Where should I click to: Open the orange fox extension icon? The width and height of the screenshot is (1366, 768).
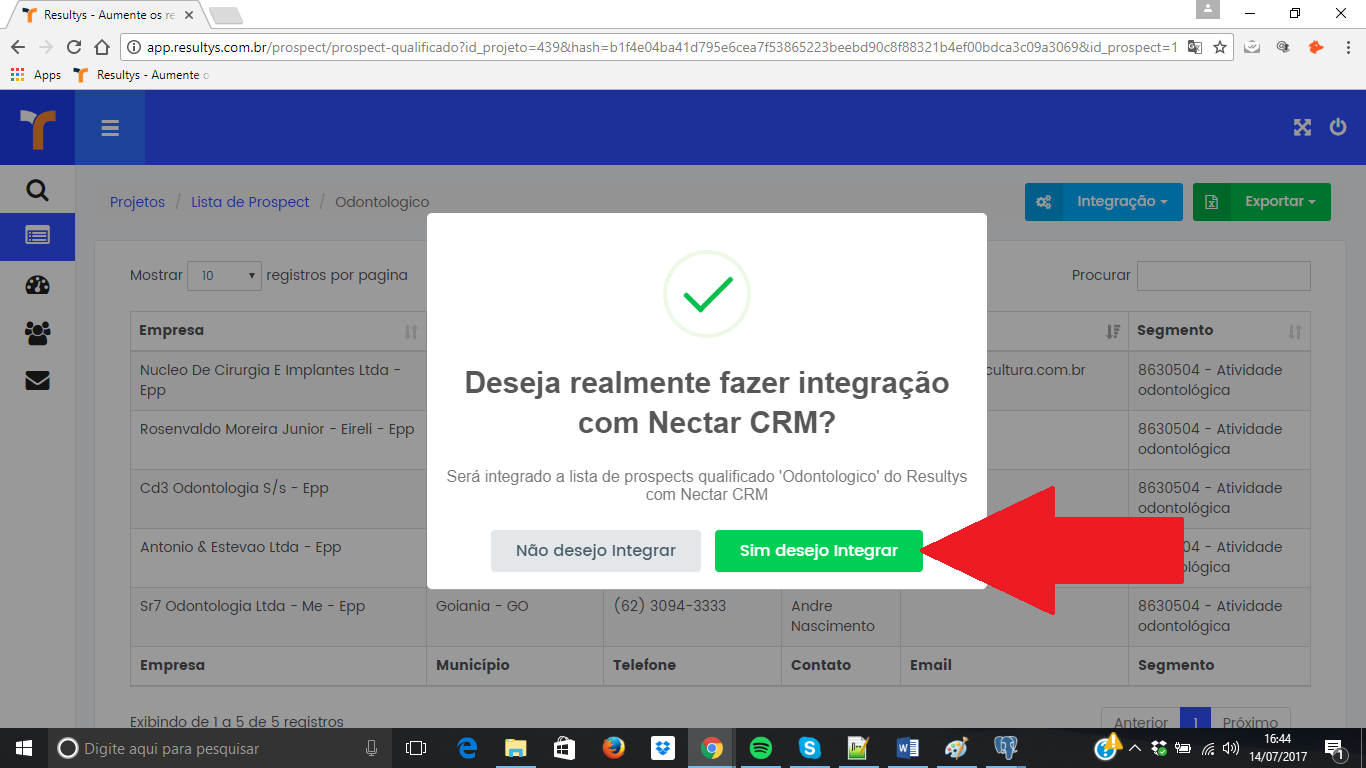coord(1315,47)
